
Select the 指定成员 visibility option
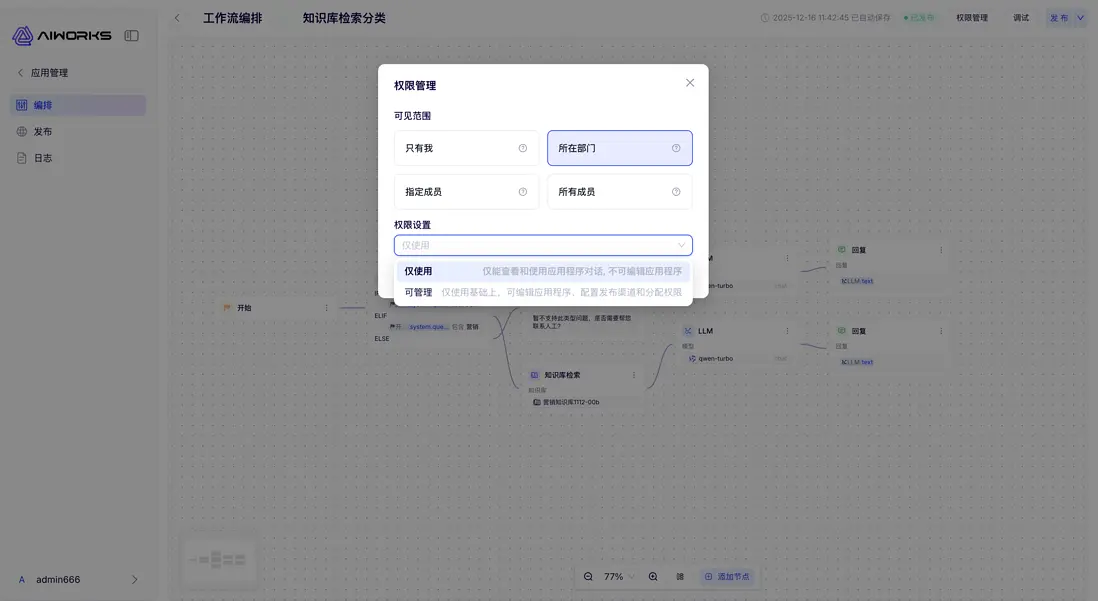coord(466,191)
